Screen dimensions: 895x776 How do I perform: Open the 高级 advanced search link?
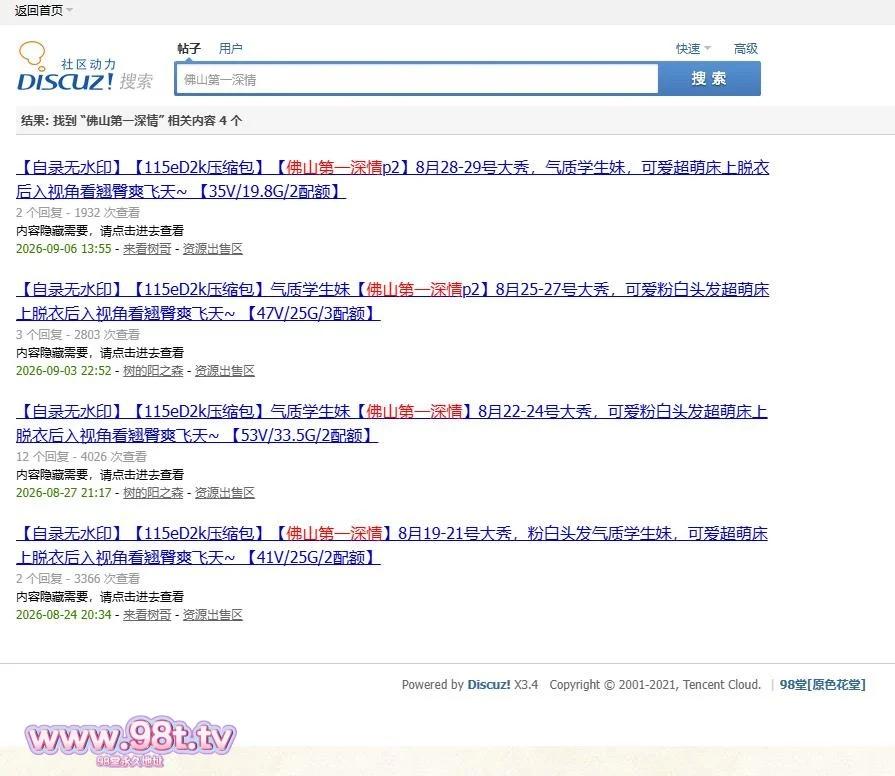tap(746, 48)
